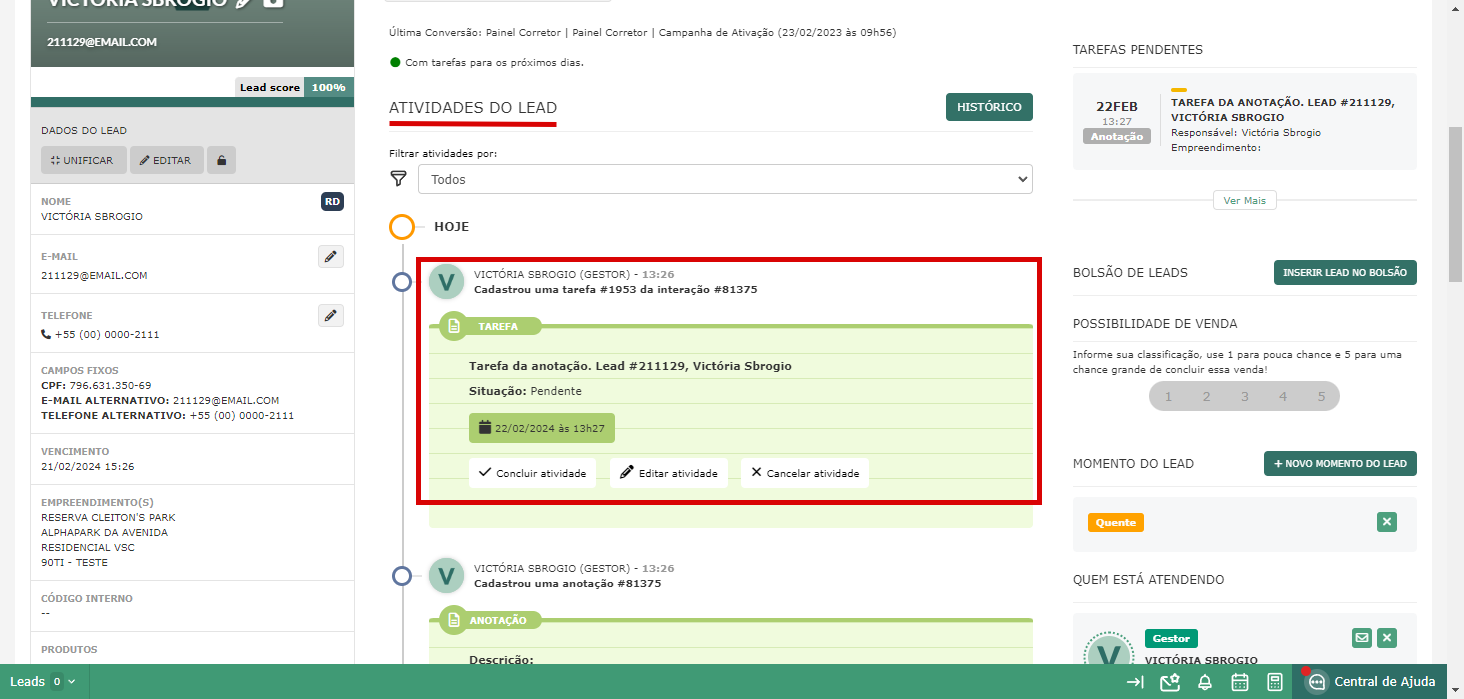Open the starred mail icon in bottom bar

click(x=1170, y=682)
